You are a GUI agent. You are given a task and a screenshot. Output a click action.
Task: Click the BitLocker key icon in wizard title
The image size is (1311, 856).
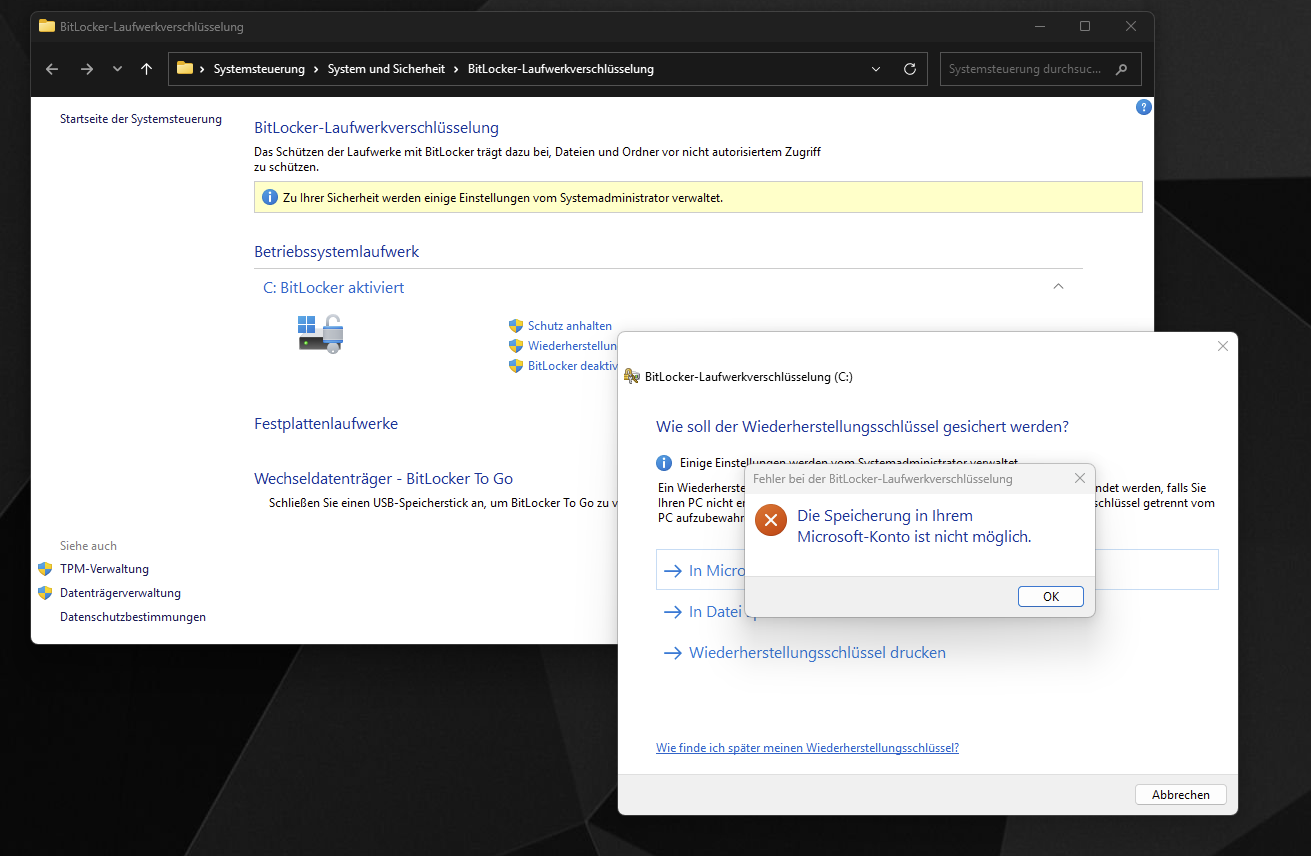[632, 377]
